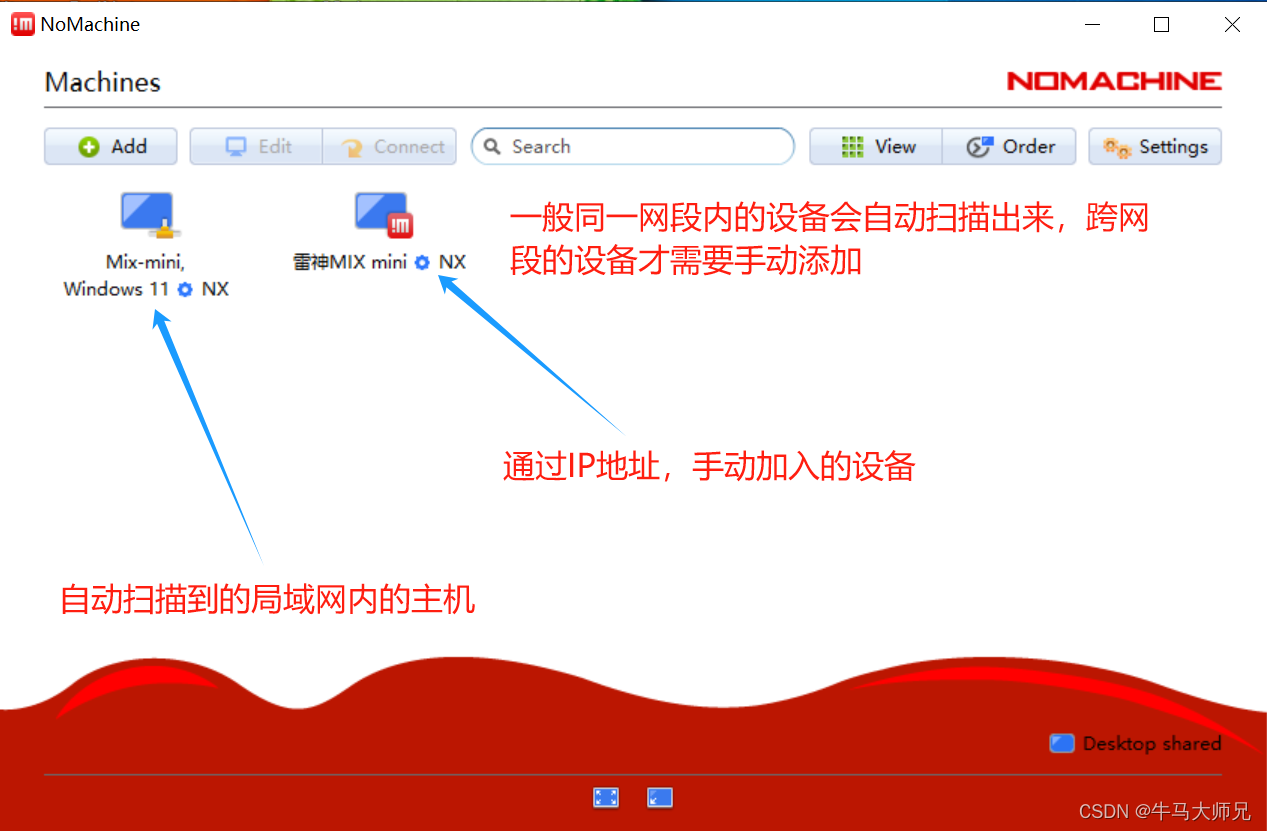Click the Machines heading text
This screenshot has height=831, width=1267.
[103, 82]
